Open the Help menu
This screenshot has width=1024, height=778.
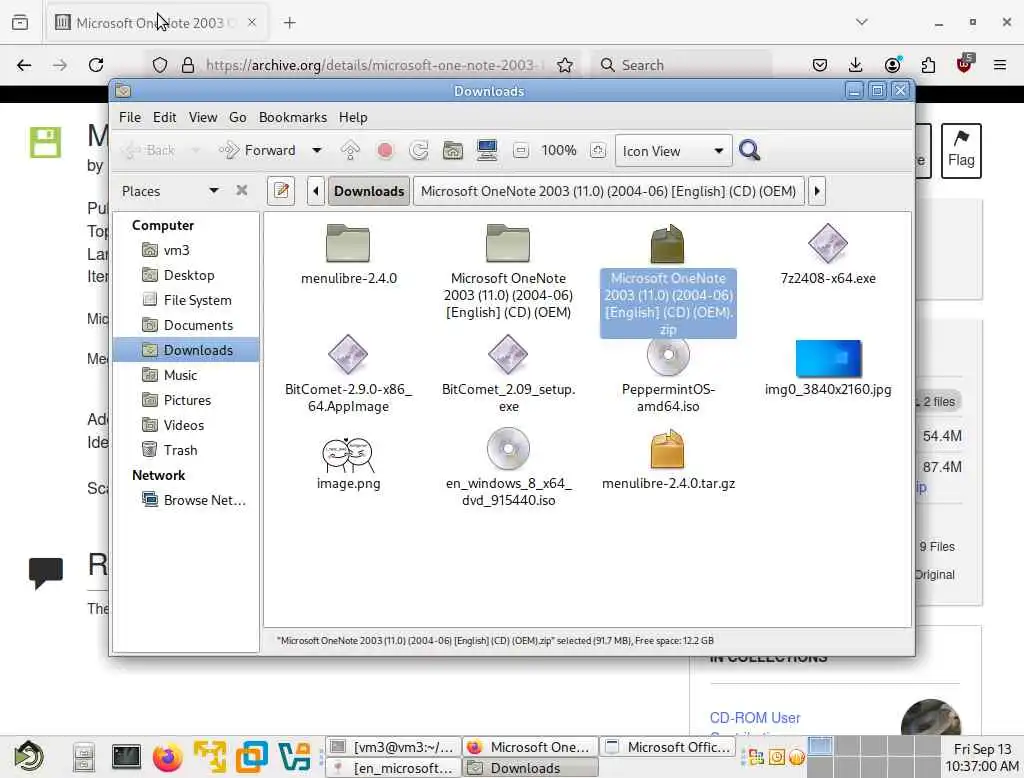(353, 117)
